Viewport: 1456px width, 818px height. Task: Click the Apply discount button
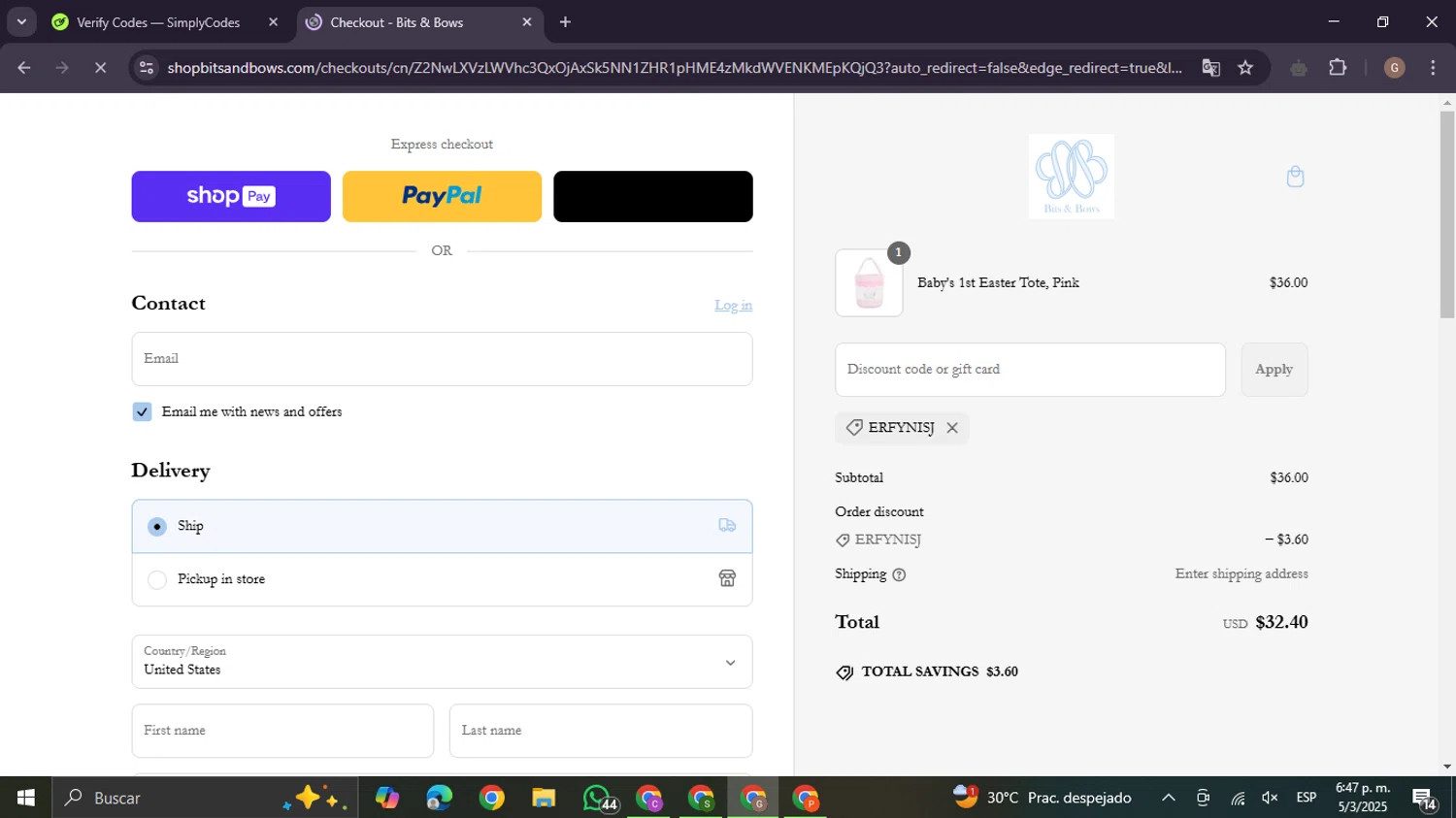click(x=1274, y=370)
